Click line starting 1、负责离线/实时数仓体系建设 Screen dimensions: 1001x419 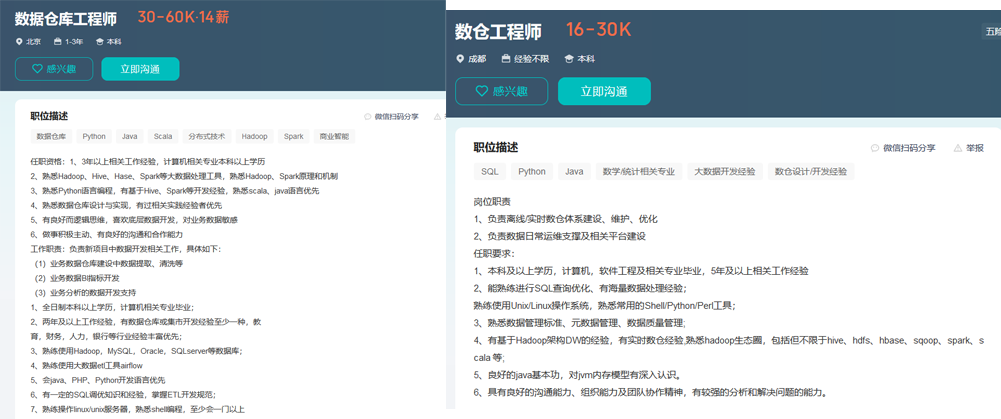(566, 219)
